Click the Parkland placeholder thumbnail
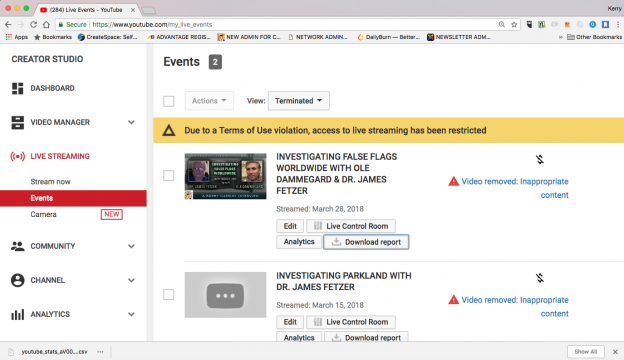The width and height of the screenshot is (624, 360). (x=225, y=295)
